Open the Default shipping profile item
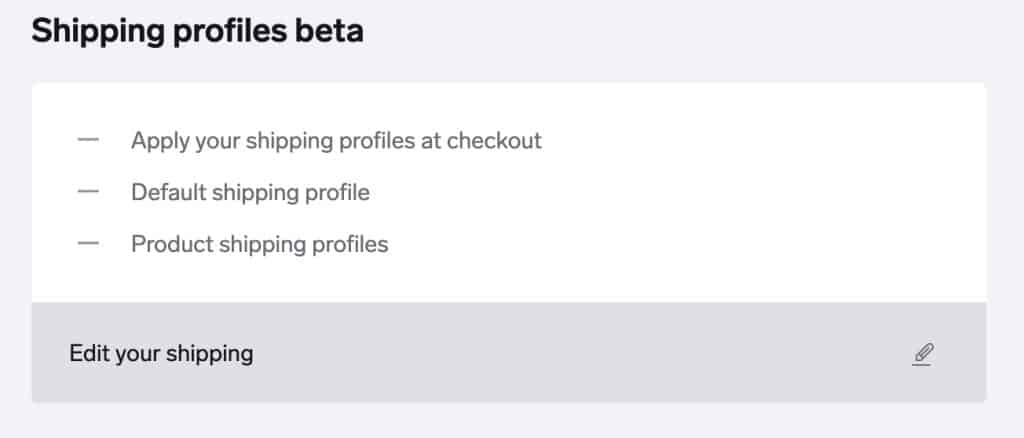The width and height of the screenshot is (1024, 438). click(x=250, y=193)
